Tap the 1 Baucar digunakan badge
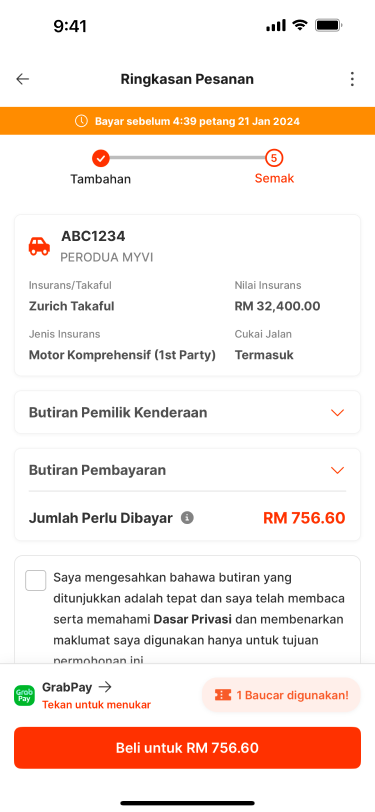 click(281, 695)
